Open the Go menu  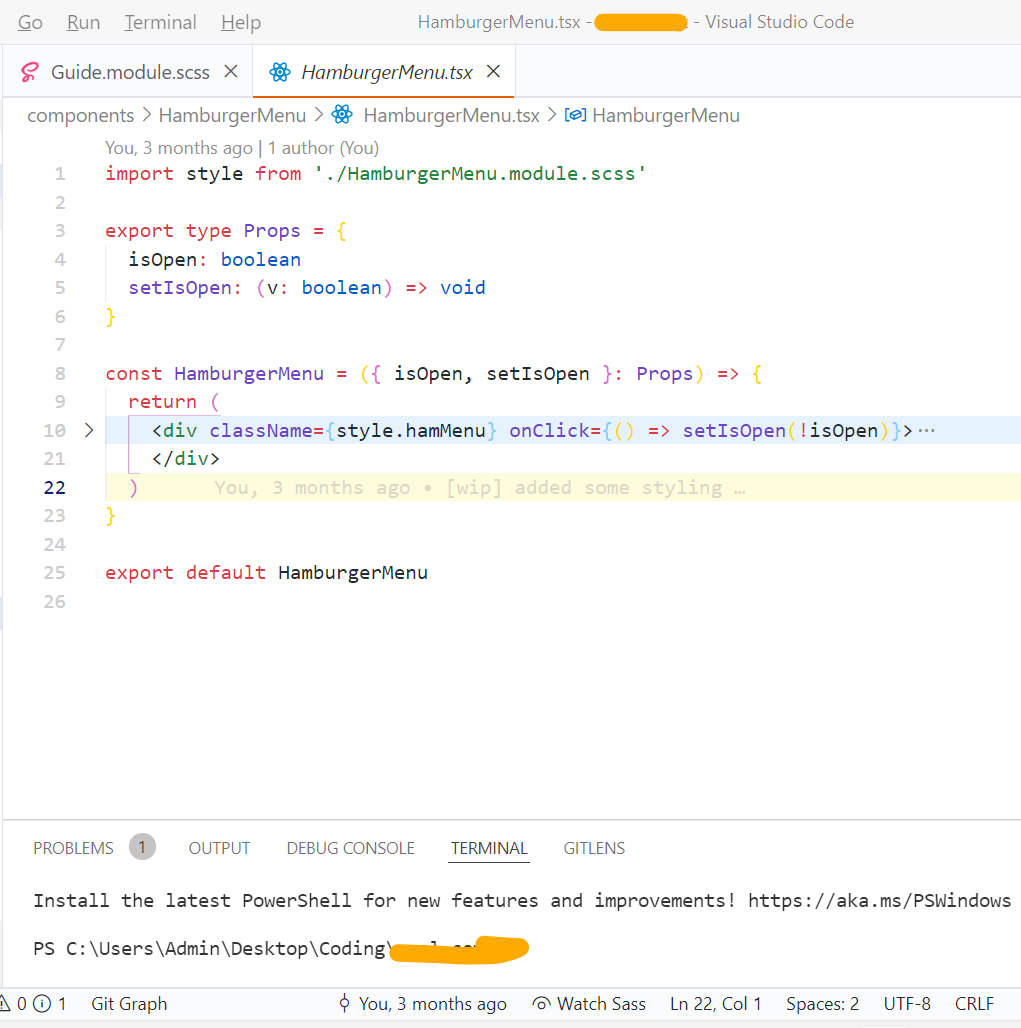coord(30,22)
